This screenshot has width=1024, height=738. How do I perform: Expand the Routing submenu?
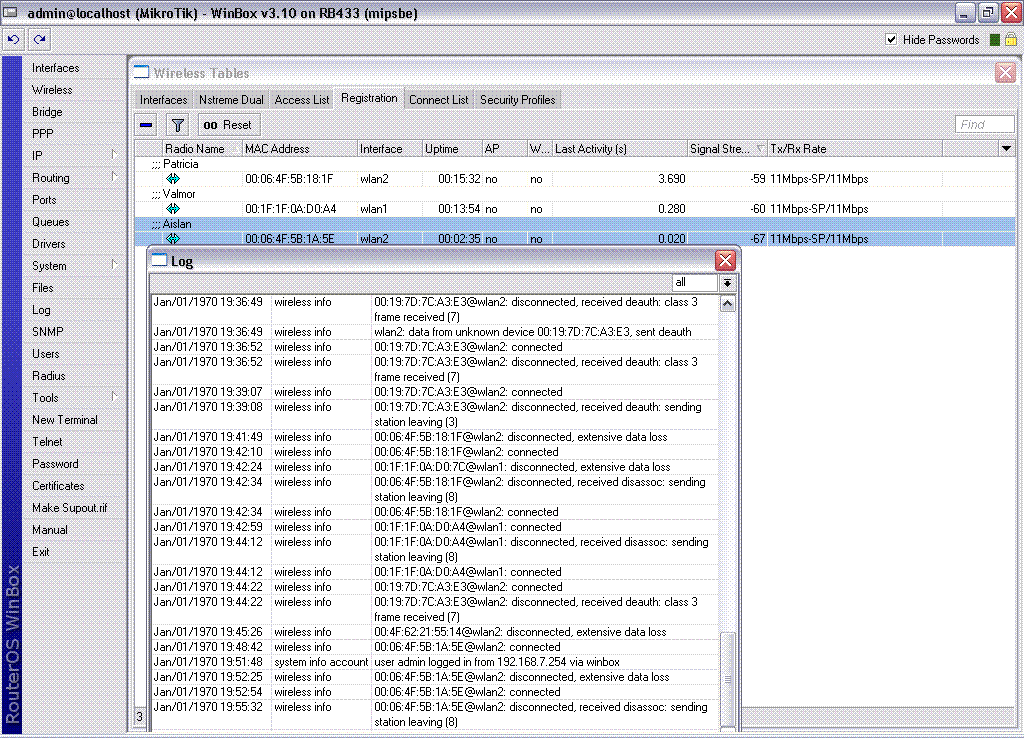tap(114, 177)
